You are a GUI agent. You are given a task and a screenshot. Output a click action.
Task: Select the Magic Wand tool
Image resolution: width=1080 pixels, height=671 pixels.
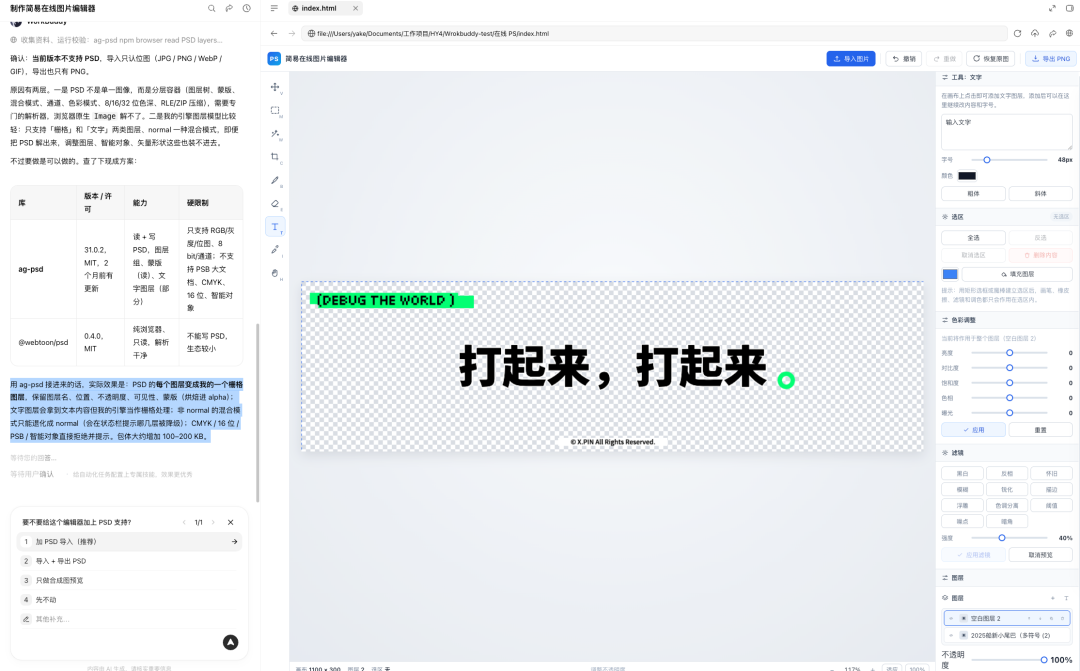click(275, 134)
